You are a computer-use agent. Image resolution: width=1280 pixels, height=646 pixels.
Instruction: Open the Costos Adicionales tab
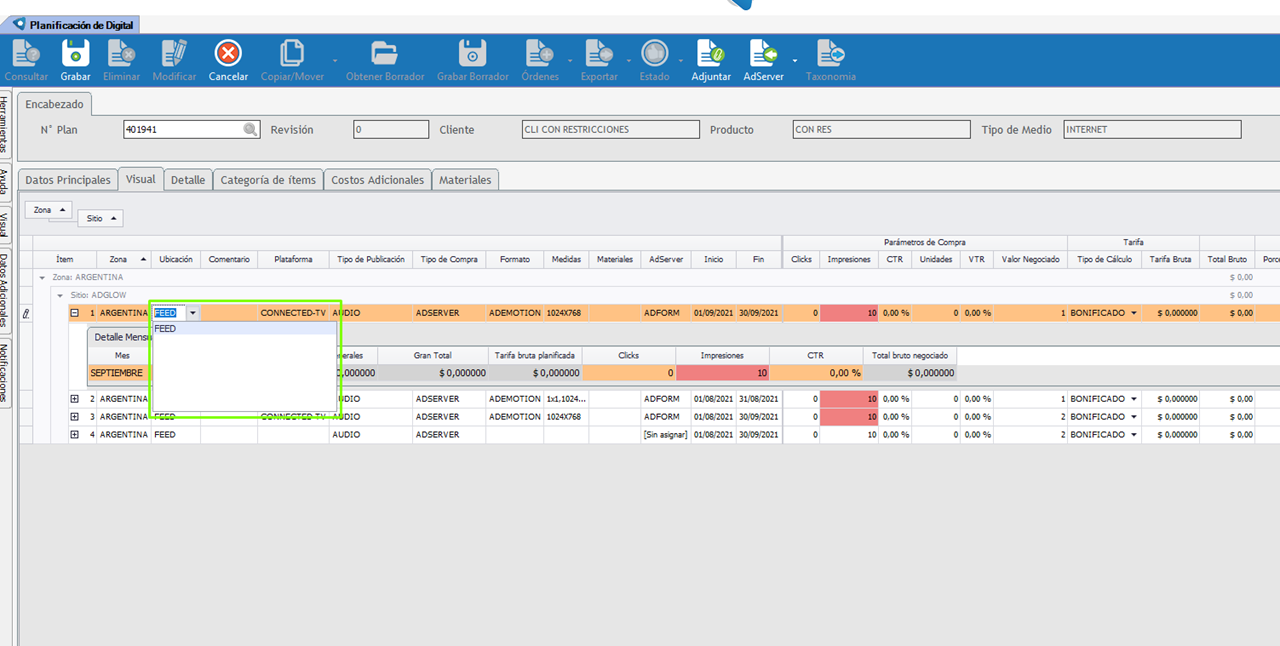378,180
